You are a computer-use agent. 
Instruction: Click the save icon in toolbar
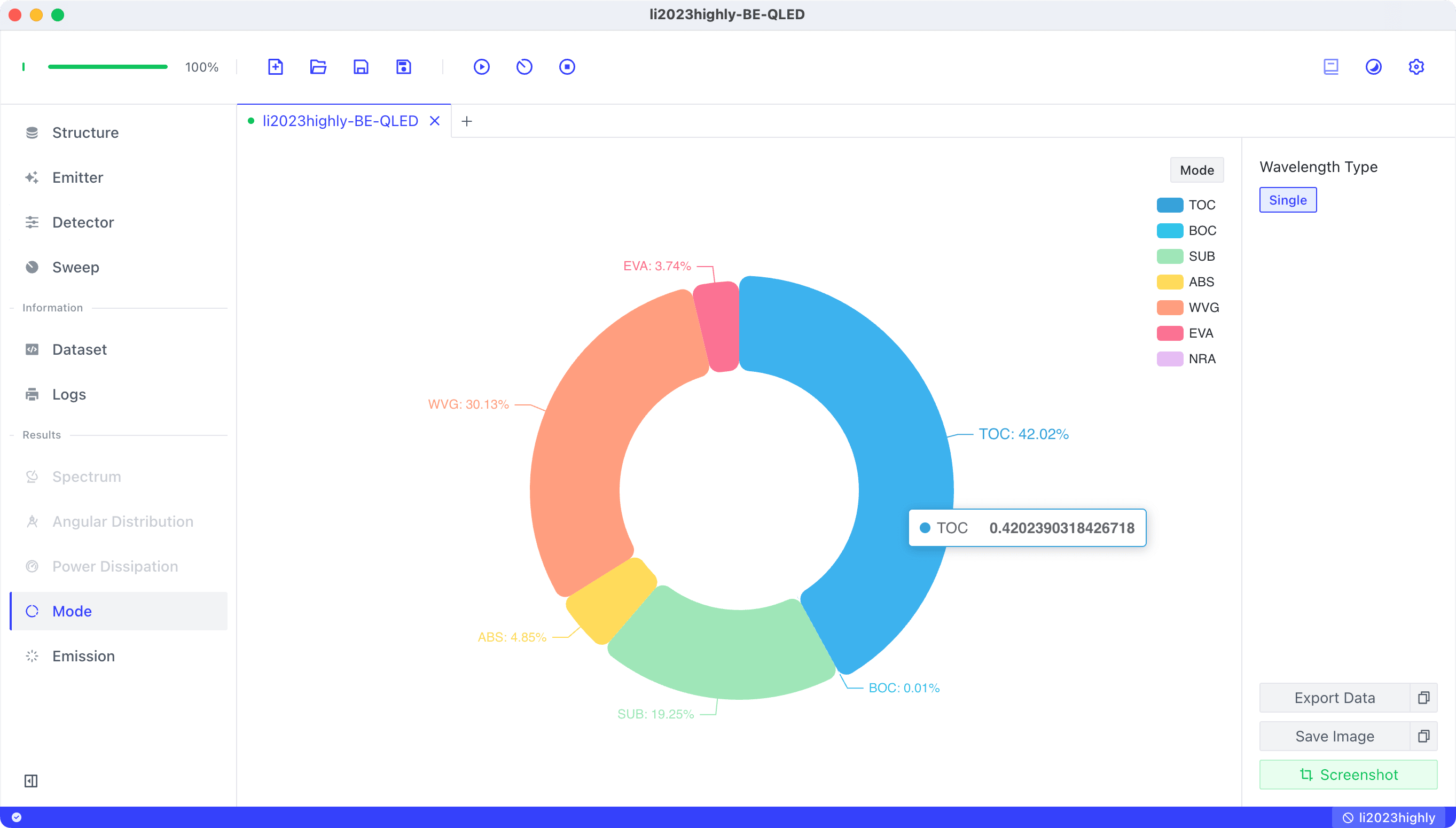361,67
